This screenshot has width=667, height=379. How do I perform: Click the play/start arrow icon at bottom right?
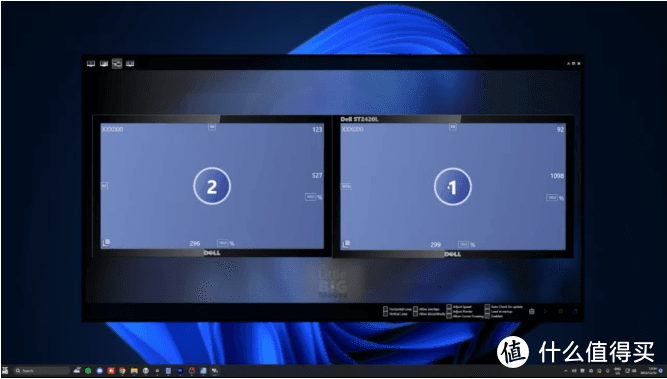click(x=545, y=311)
